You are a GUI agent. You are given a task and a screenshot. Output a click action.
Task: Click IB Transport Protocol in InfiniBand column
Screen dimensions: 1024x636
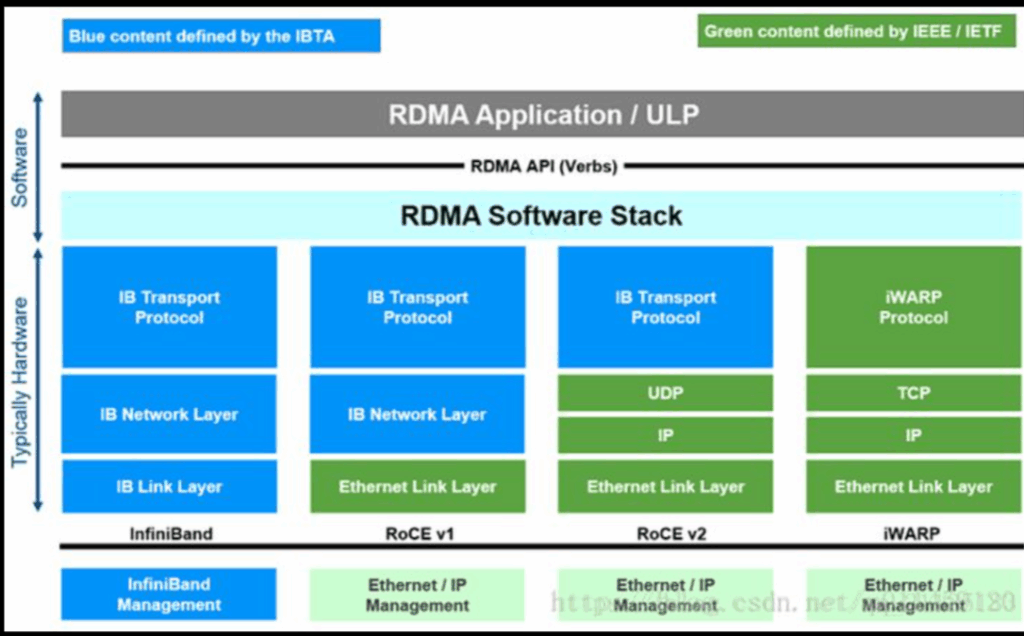[x=169, y=307]
